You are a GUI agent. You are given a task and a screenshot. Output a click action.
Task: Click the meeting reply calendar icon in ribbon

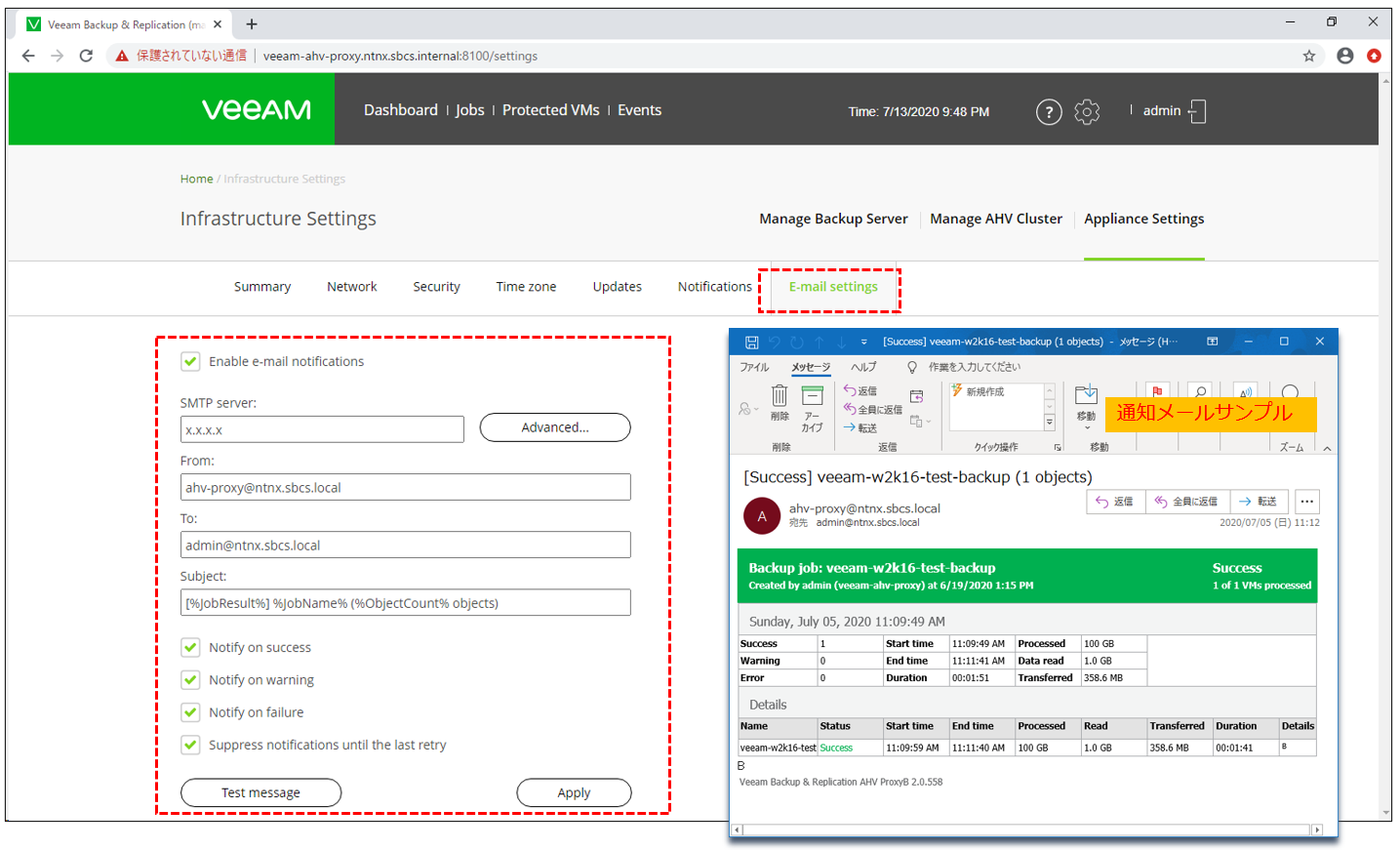916,396
